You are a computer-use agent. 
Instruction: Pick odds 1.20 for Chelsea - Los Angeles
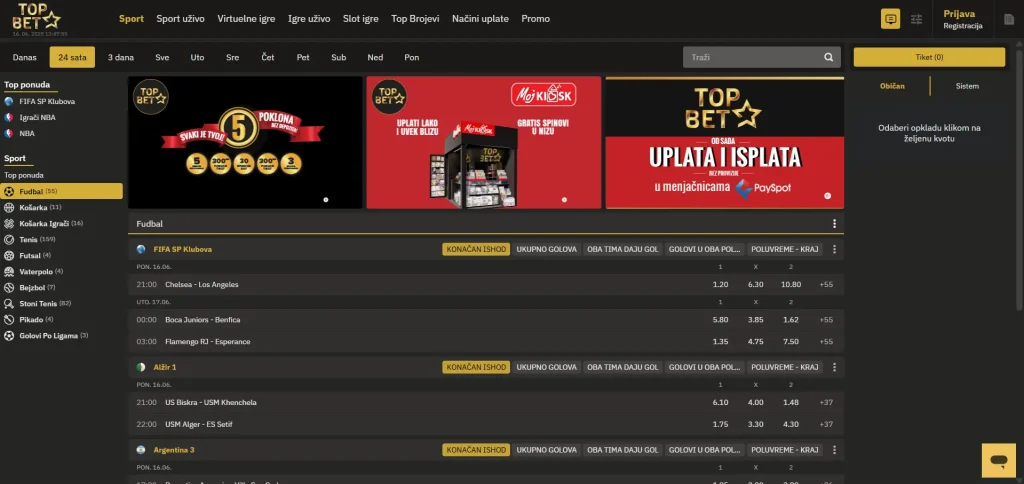[720, 285]
